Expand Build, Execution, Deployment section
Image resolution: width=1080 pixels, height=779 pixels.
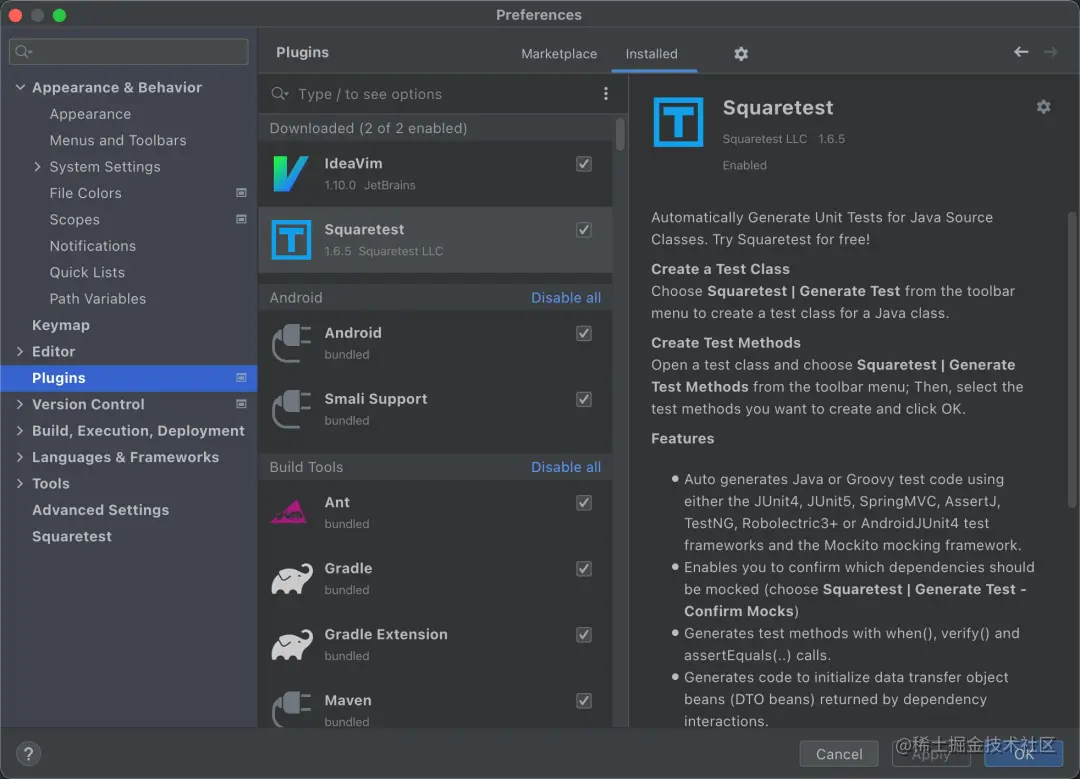click(19, 430)
